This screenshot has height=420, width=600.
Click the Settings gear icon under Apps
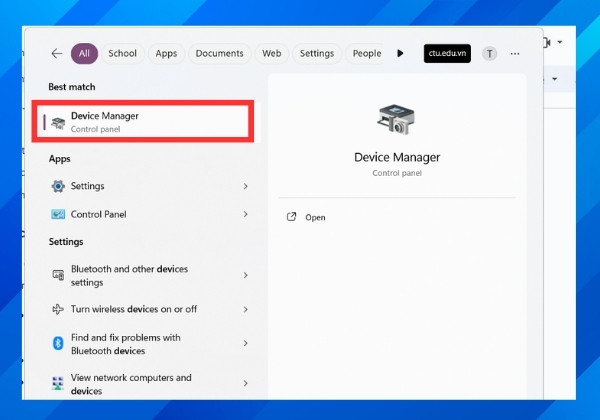click(58, 186)
